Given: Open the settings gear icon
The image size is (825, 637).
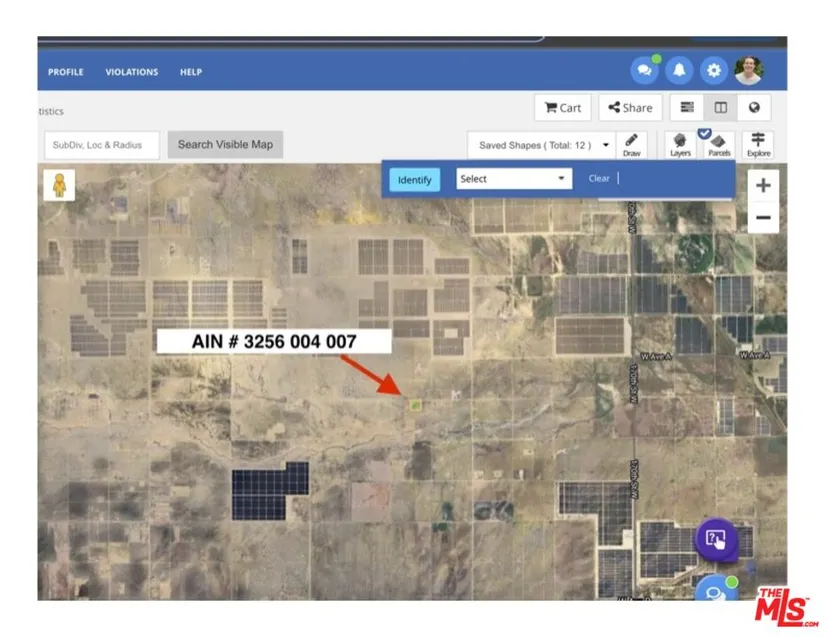Looking at the screenshot, I should coord(713,71).
